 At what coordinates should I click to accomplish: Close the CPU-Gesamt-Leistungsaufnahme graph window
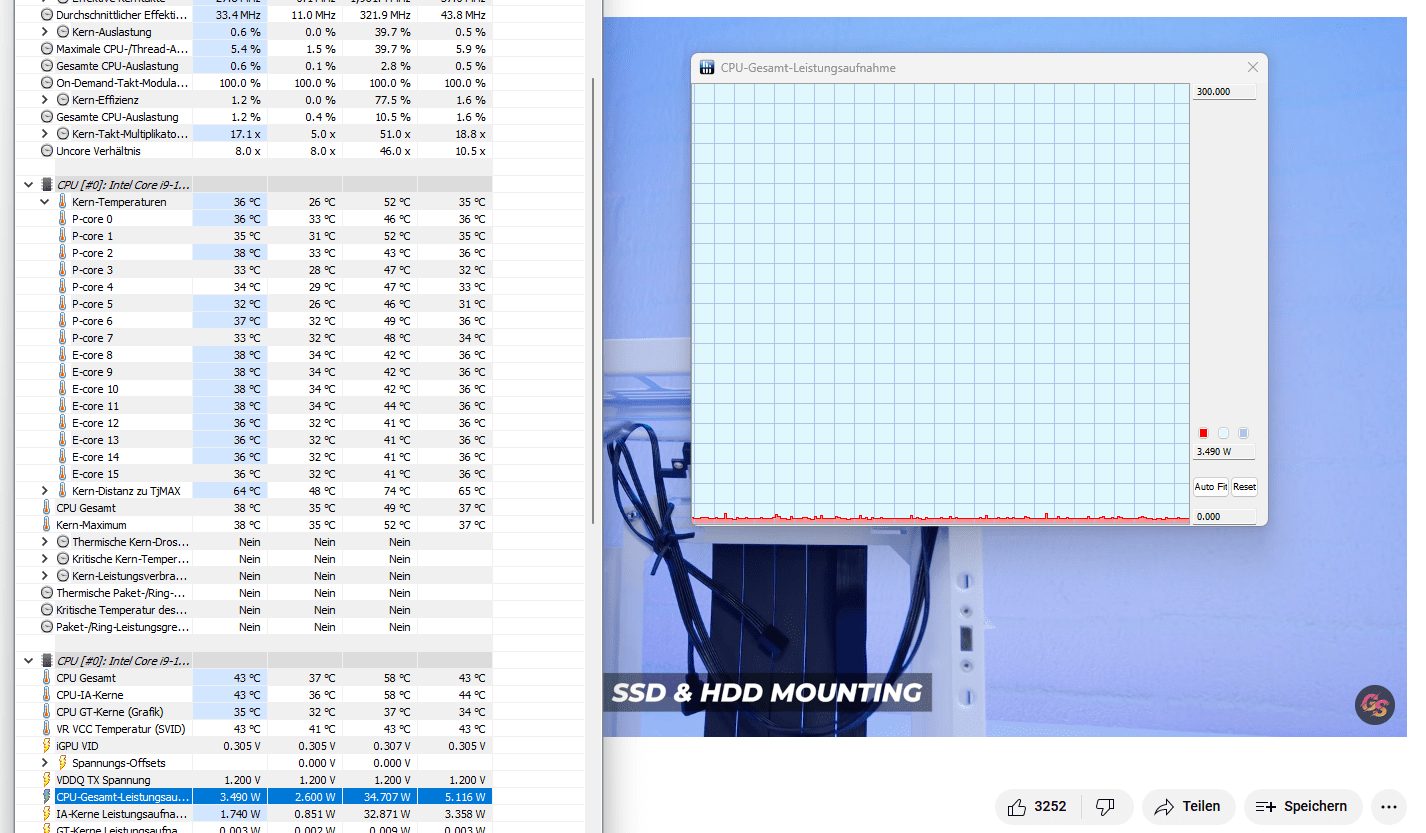1253,68
